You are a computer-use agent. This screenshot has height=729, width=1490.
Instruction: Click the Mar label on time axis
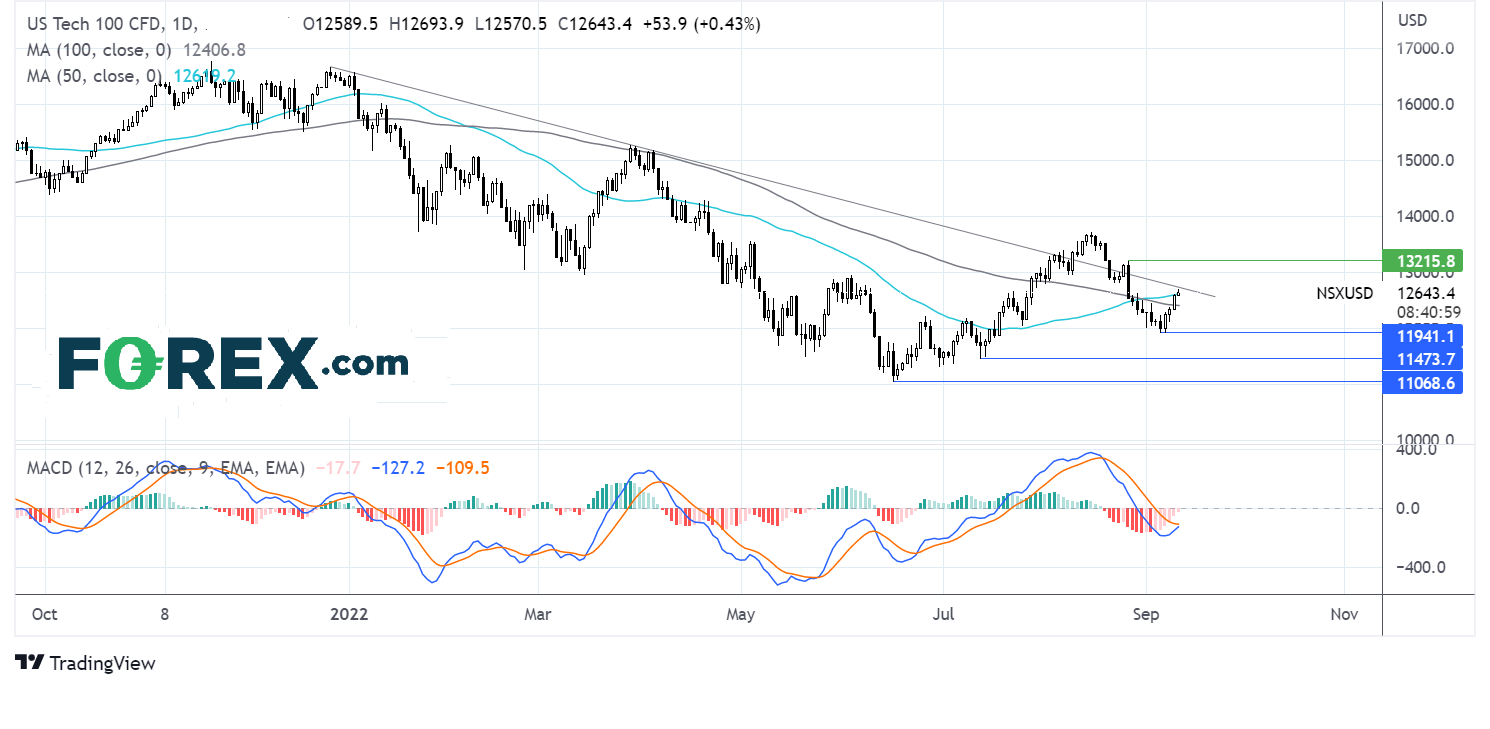point(537,614)
